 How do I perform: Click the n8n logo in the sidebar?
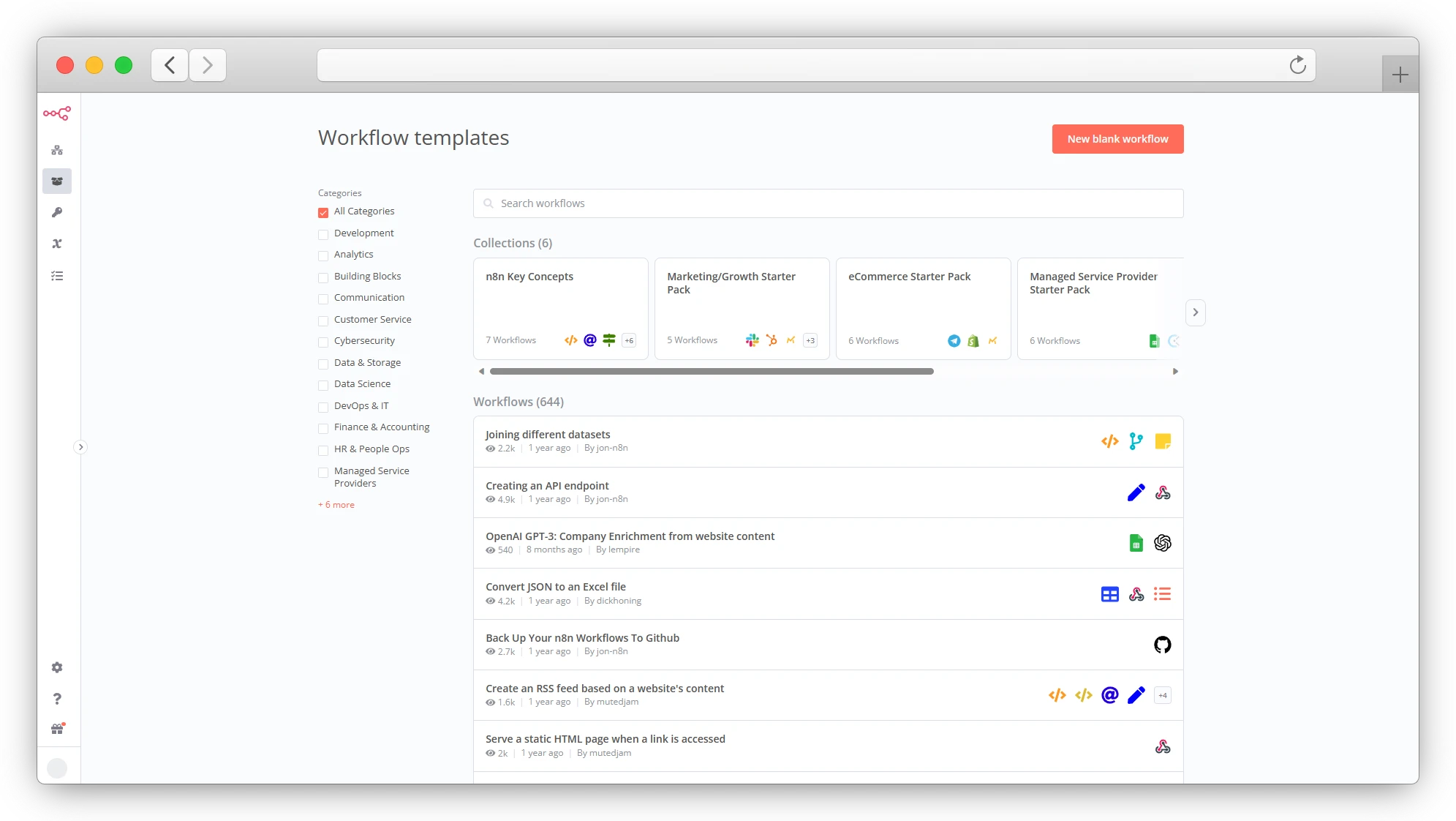57,113
